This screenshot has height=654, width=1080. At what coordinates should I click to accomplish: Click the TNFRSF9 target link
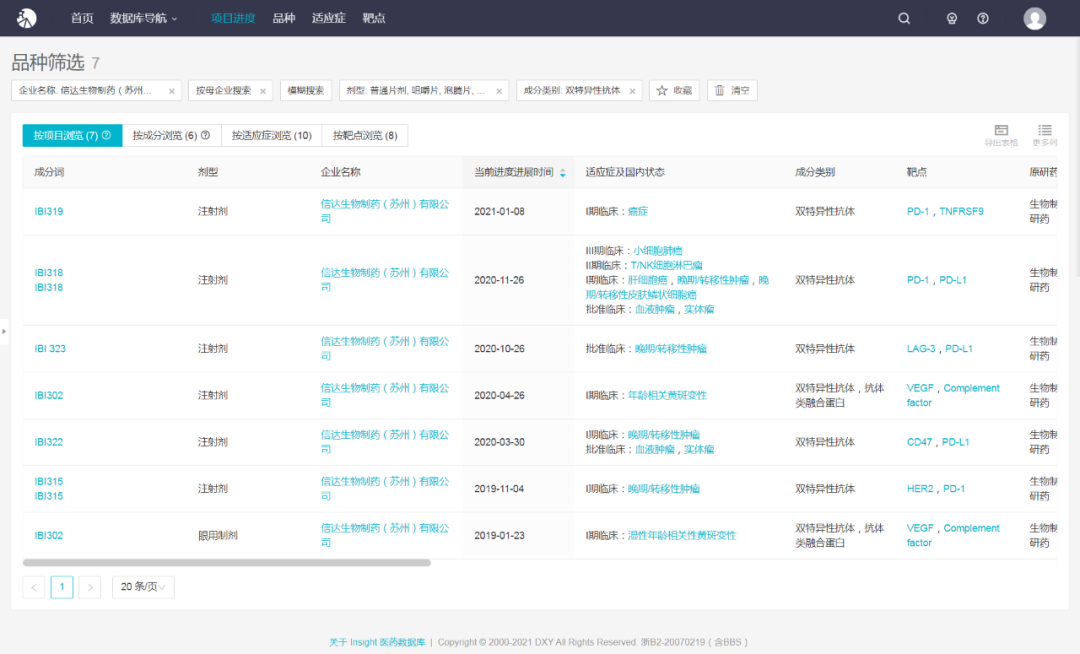962,211
